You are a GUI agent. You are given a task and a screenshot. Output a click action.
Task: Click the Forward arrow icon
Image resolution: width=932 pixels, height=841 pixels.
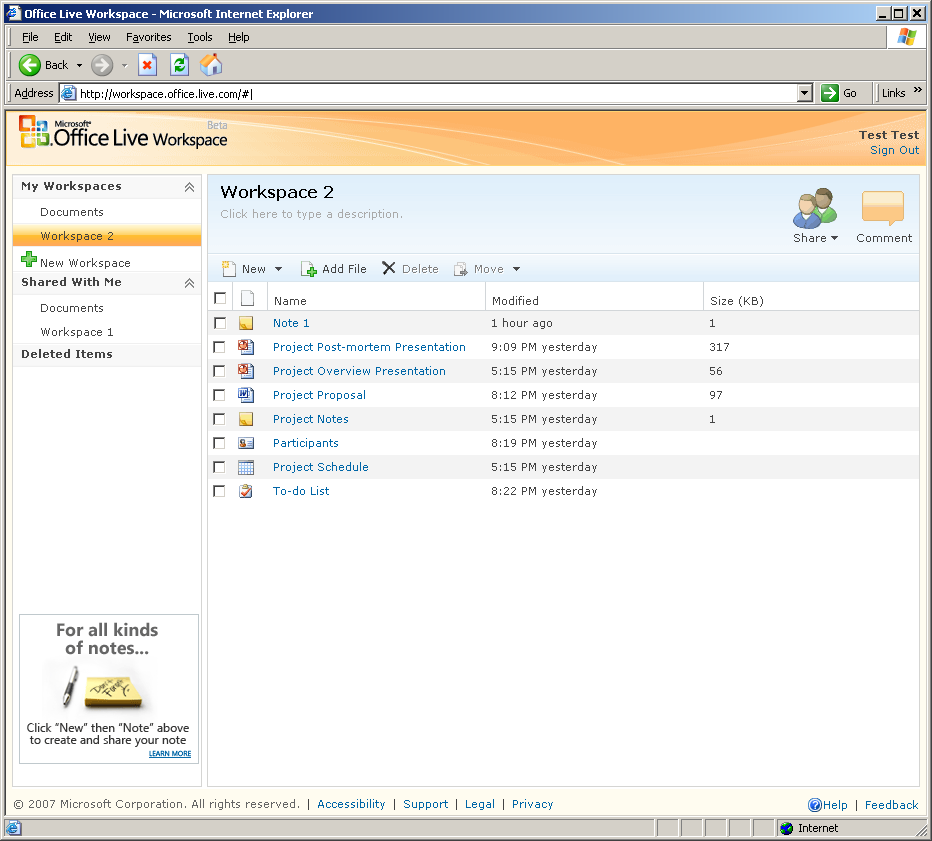pyautogui.click(x=102, y=65)
